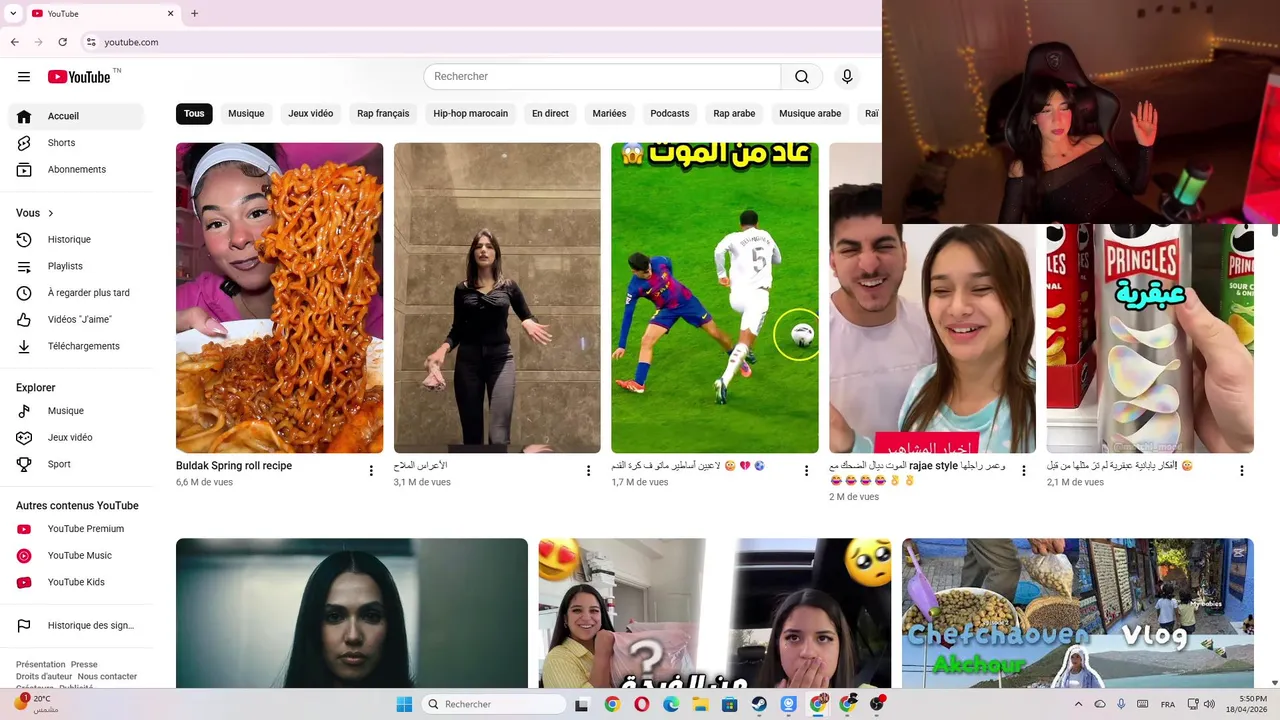The height and width of the screenshot is (720, 1280).
Task: Open the browser tab search dropdown
Action: [13, 14]
